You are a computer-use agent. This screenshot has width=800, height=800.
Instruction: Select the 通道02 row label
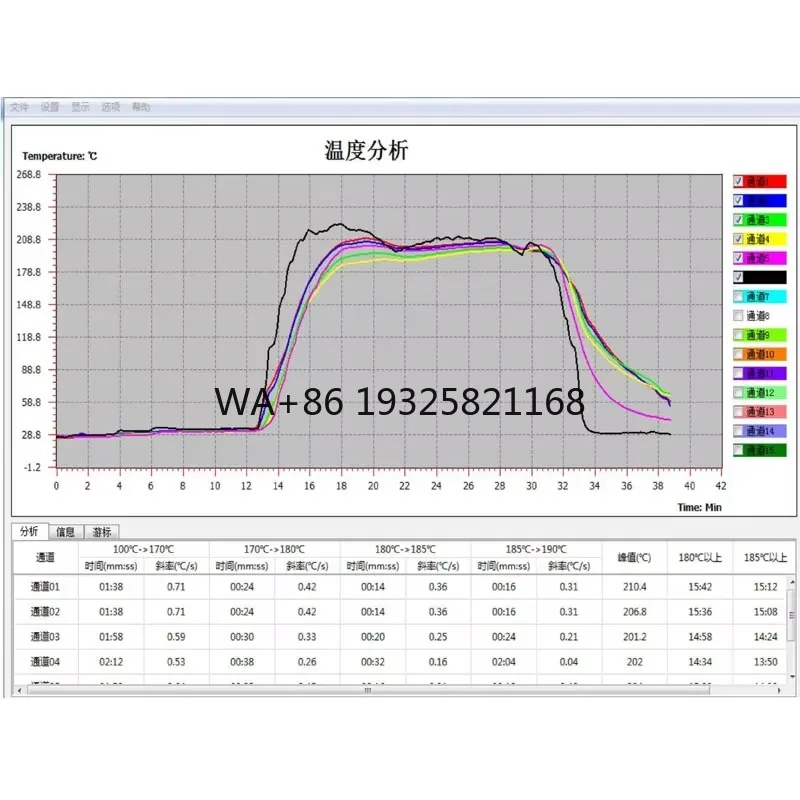pyautogui.click(x=45, y=612)
